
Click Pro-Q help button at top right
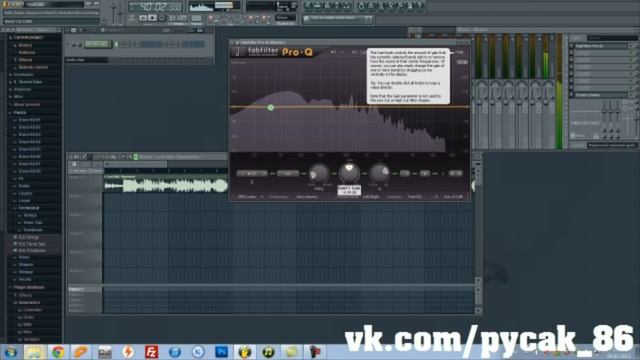(459, 52)
